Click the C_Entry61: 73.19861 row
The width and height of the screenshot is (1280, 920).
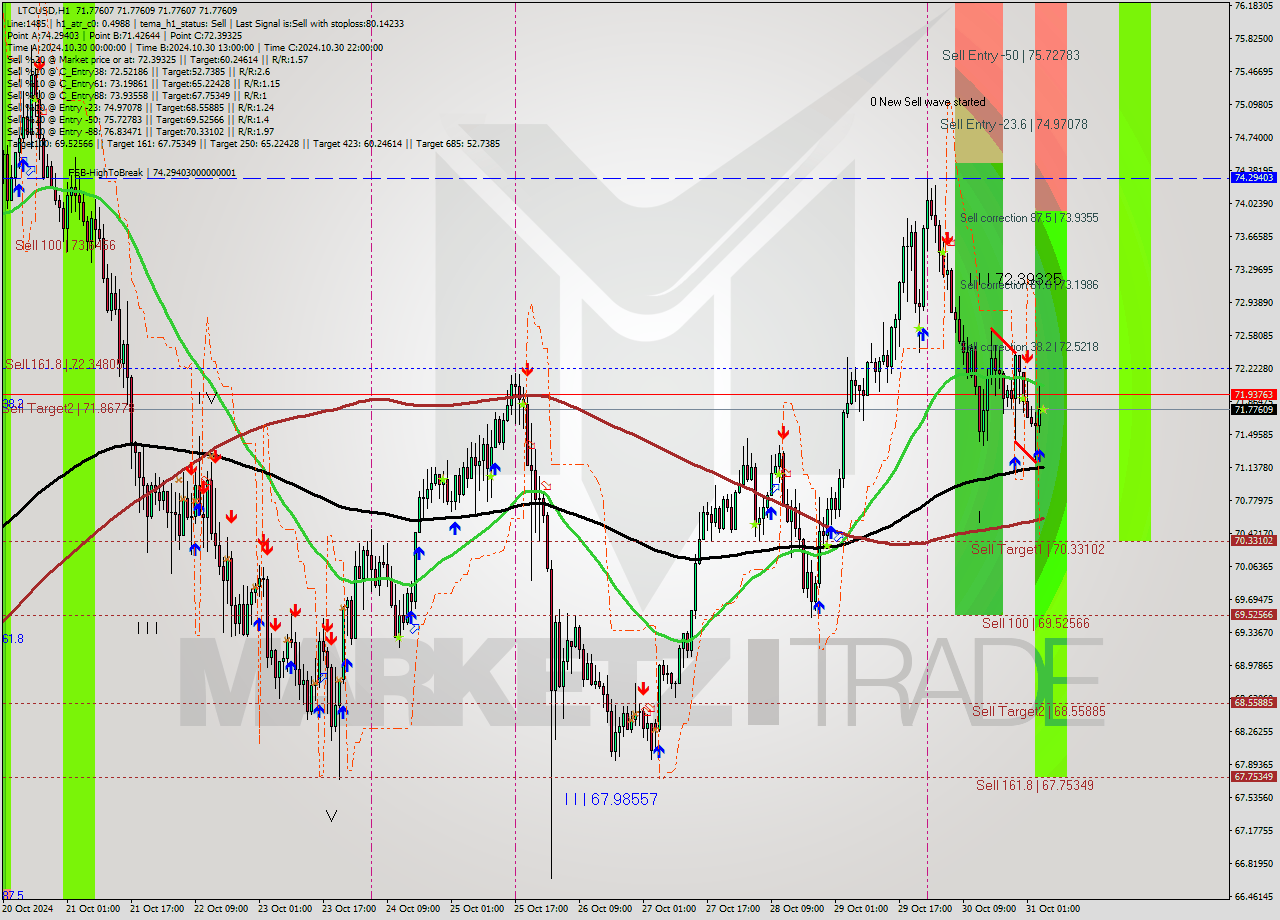(x=143, y=83)
